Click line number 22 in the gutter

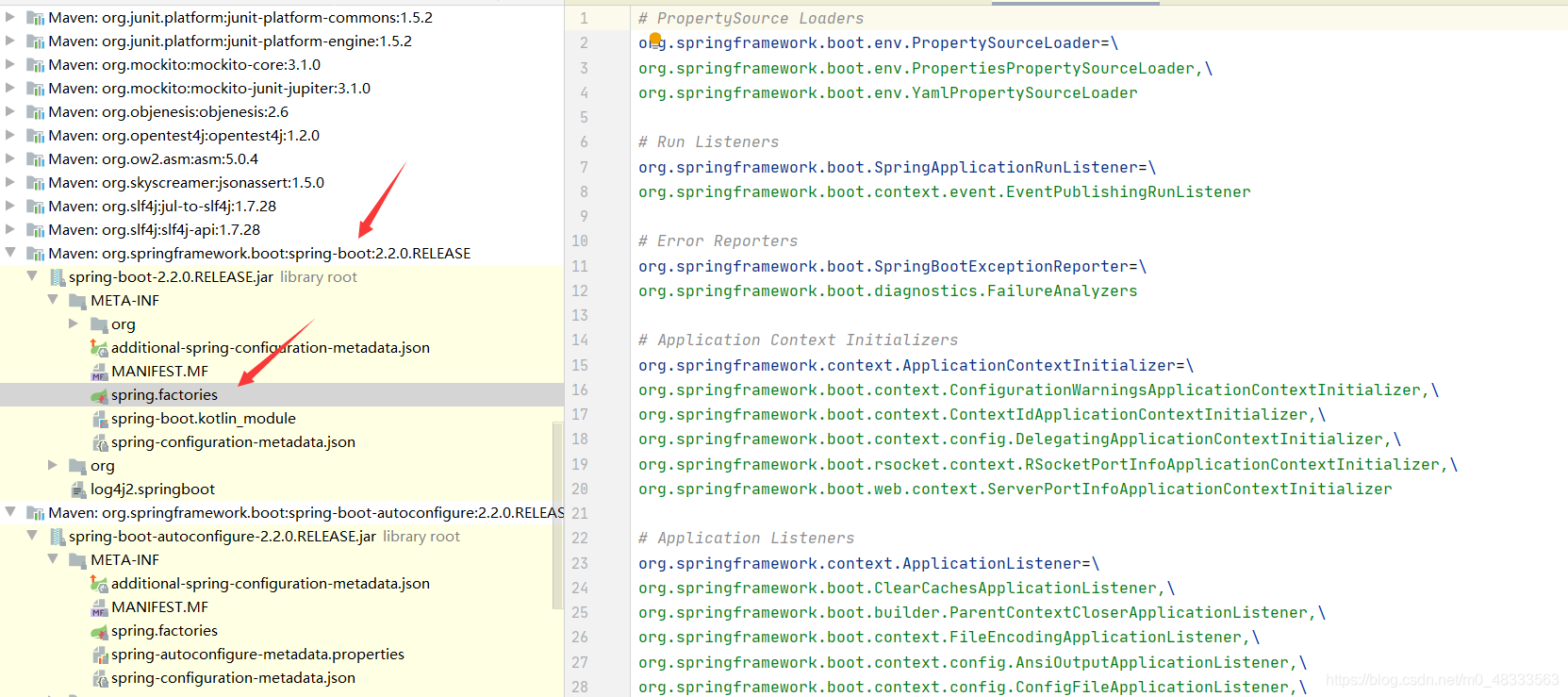[x=580, y=538]
